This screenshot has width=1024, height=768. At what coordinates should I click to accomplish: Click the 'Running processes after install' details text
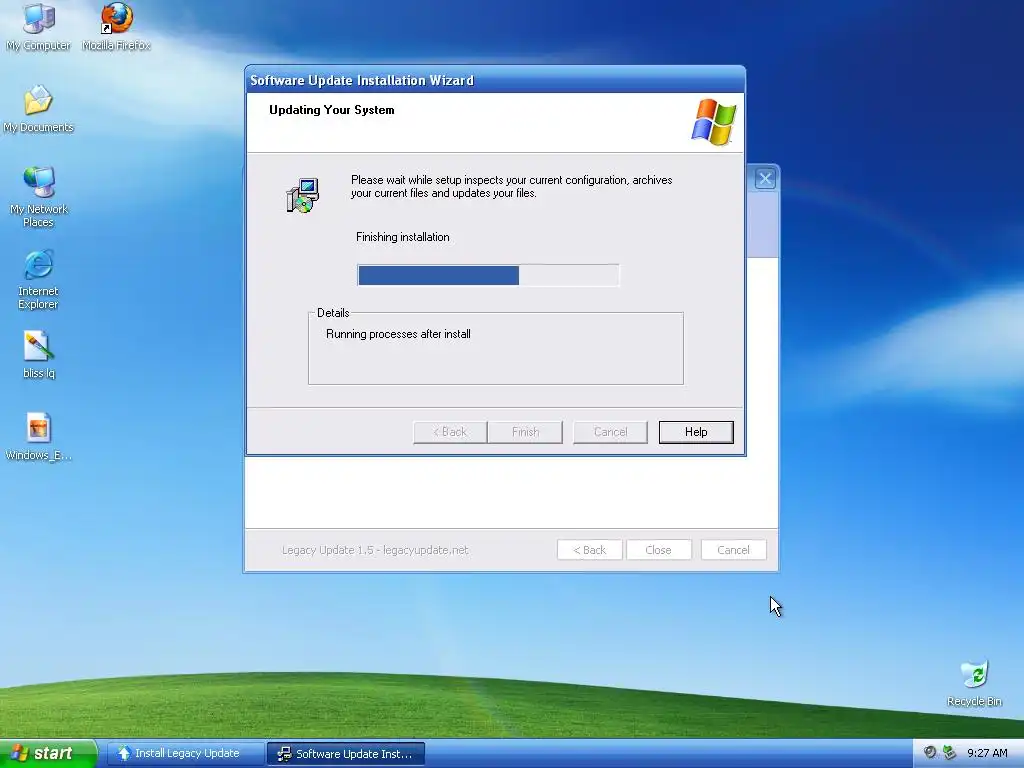pyautogui.click(x=398, y=334)
